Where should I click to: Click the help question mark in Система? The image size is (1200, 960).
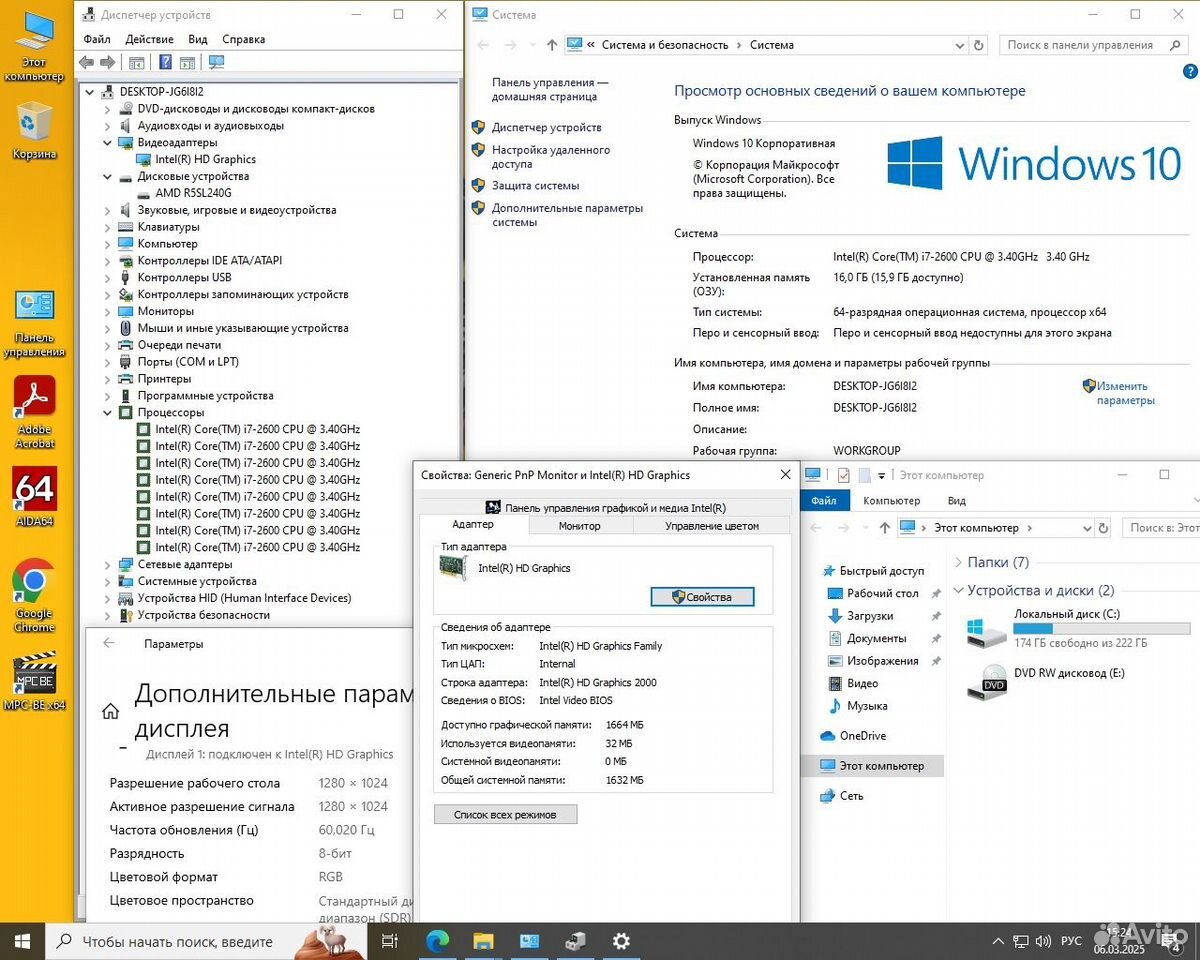pyautogui.click(x=1189, y=71)
